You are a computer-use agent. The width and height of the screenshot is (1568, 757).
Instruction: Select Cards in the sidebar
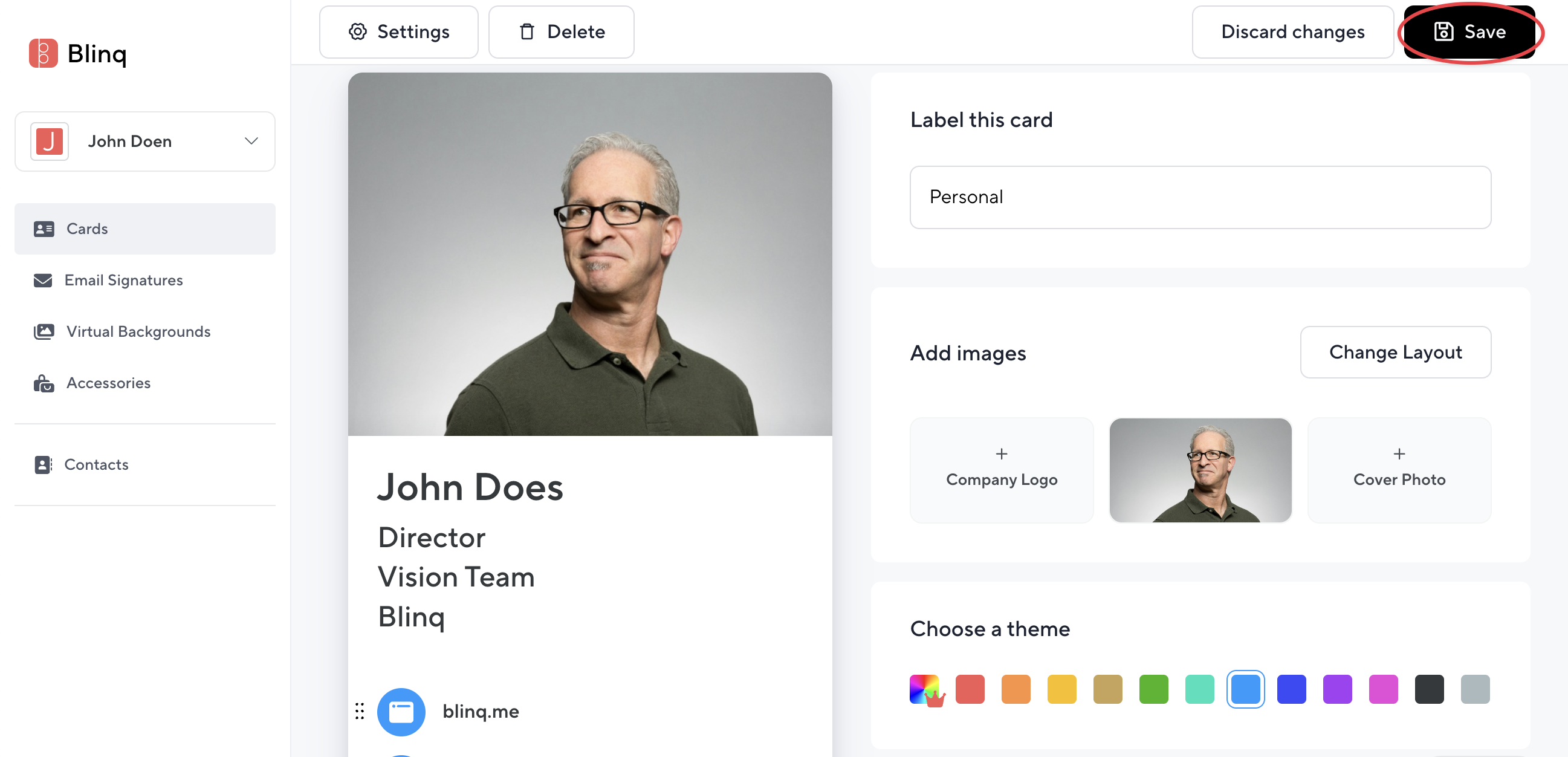tap(145, 229)
